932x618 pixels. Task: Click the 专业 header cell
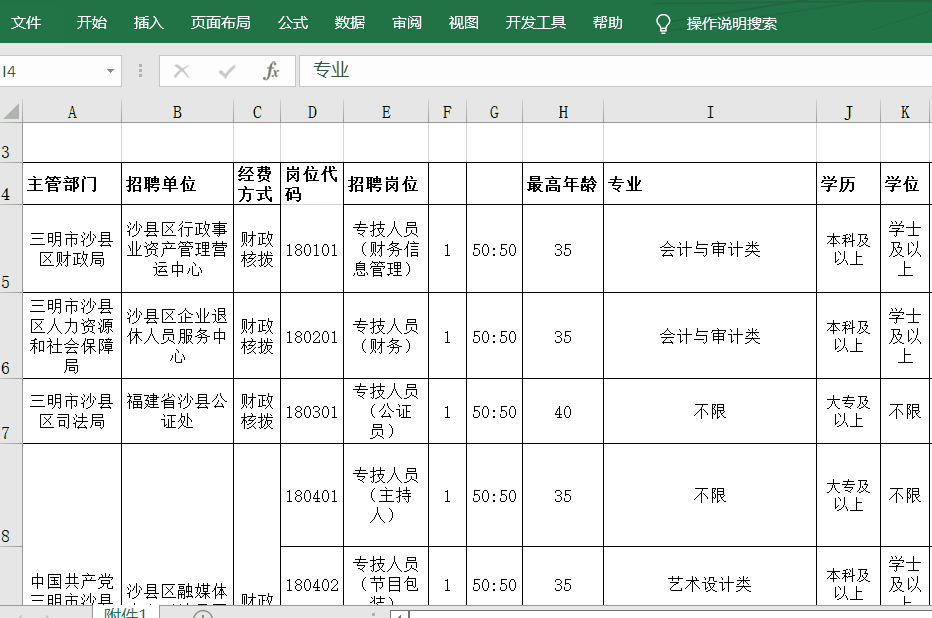pyautogui.click(x=710, y=184)
